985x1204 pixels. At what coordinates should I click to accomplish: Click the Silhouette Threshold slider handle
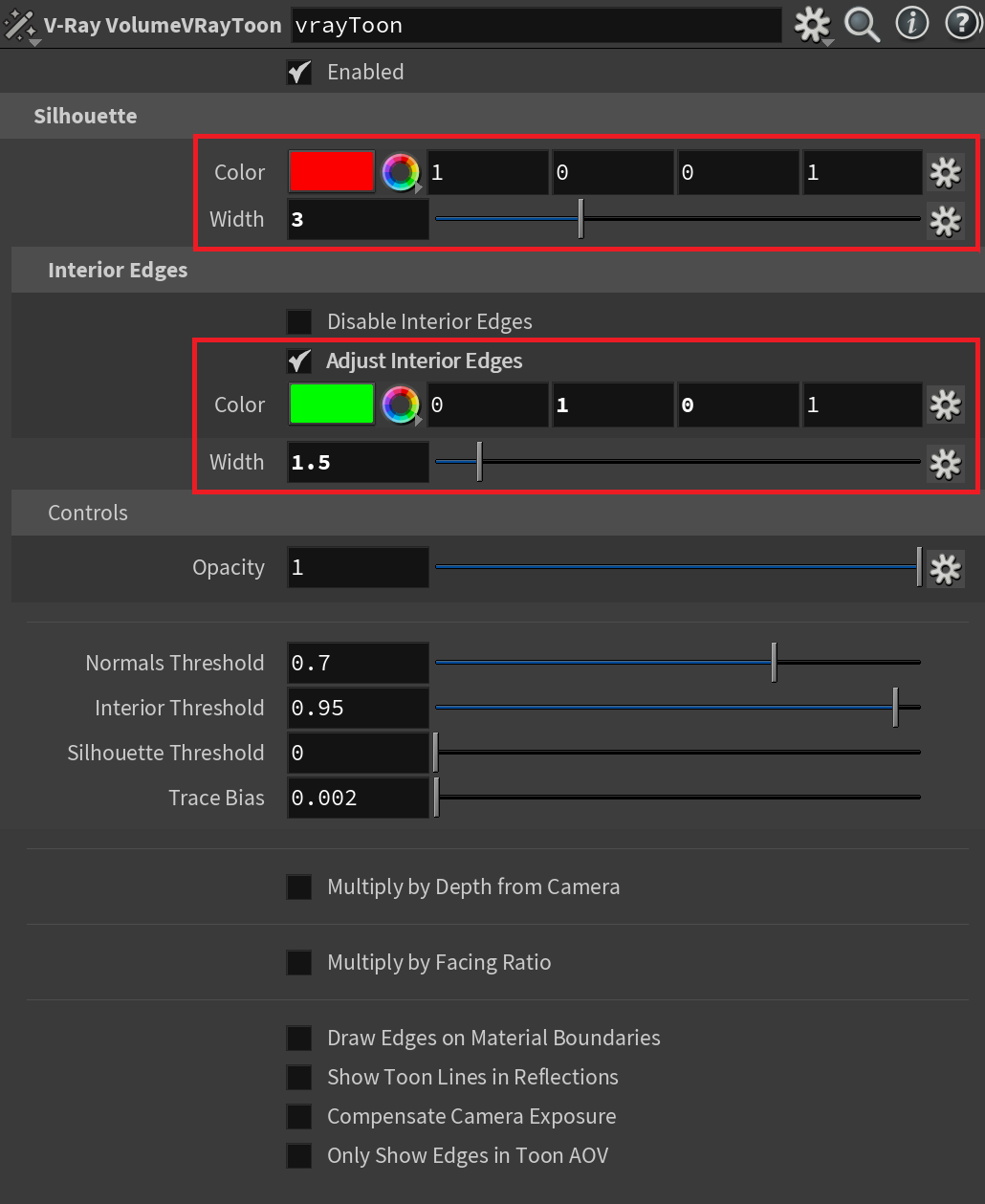click(436, 753)
